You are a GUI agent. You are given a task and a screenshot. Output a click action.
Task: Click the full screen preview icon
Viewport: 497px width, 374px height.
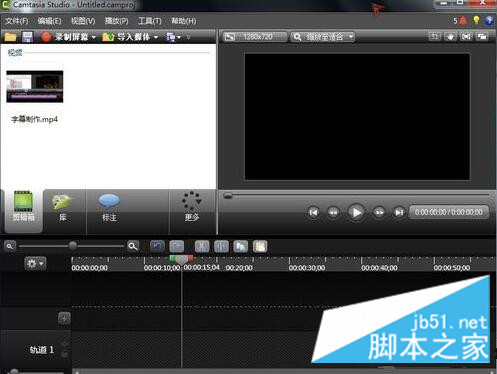pyautogui.click(x=466, y=36)
